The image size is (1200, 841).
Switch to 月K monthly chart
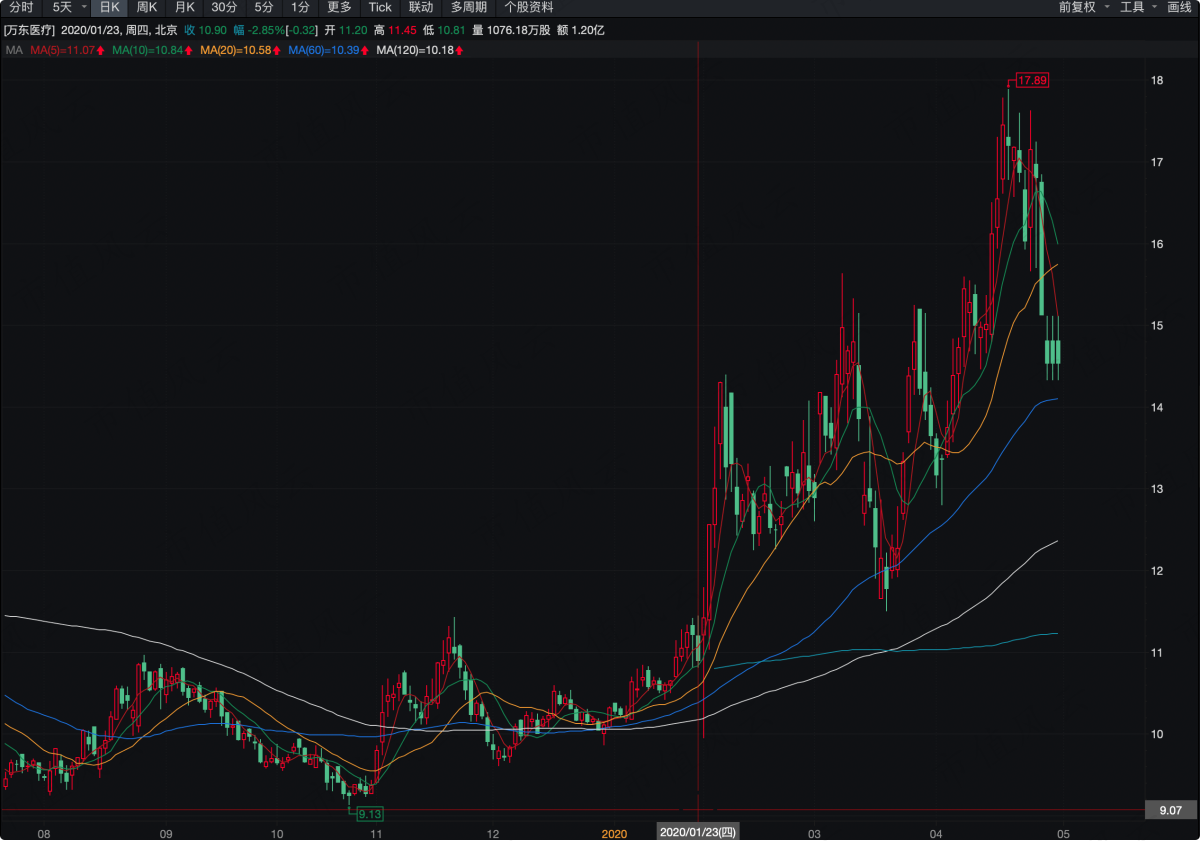[185, 7]
